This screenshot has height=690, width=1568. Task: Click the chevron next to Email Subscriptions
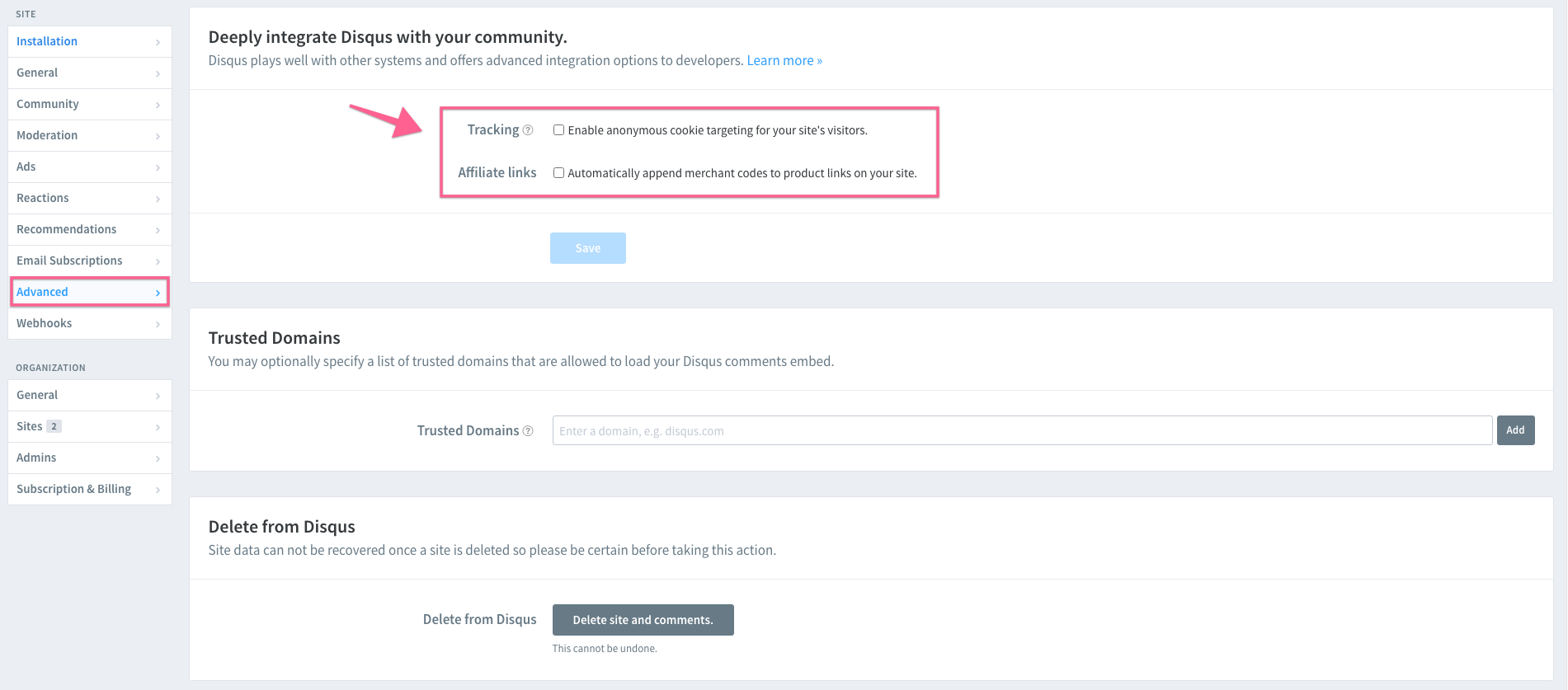click(x=158, y=261)
